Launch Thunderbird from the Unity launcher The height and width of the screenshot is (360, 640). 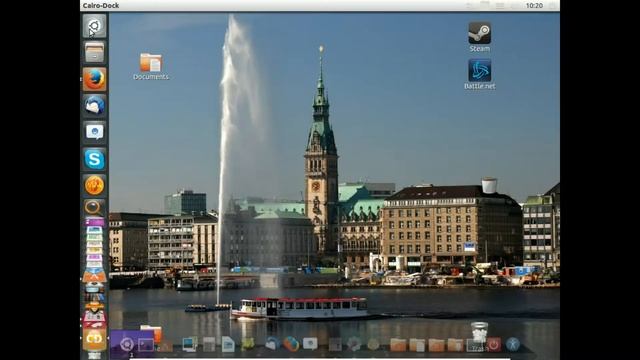click(x=94, y=106)
